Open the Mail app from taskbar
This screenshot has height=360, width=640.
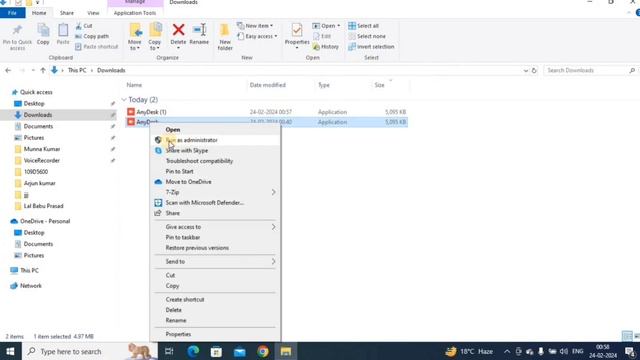point(240,351)
